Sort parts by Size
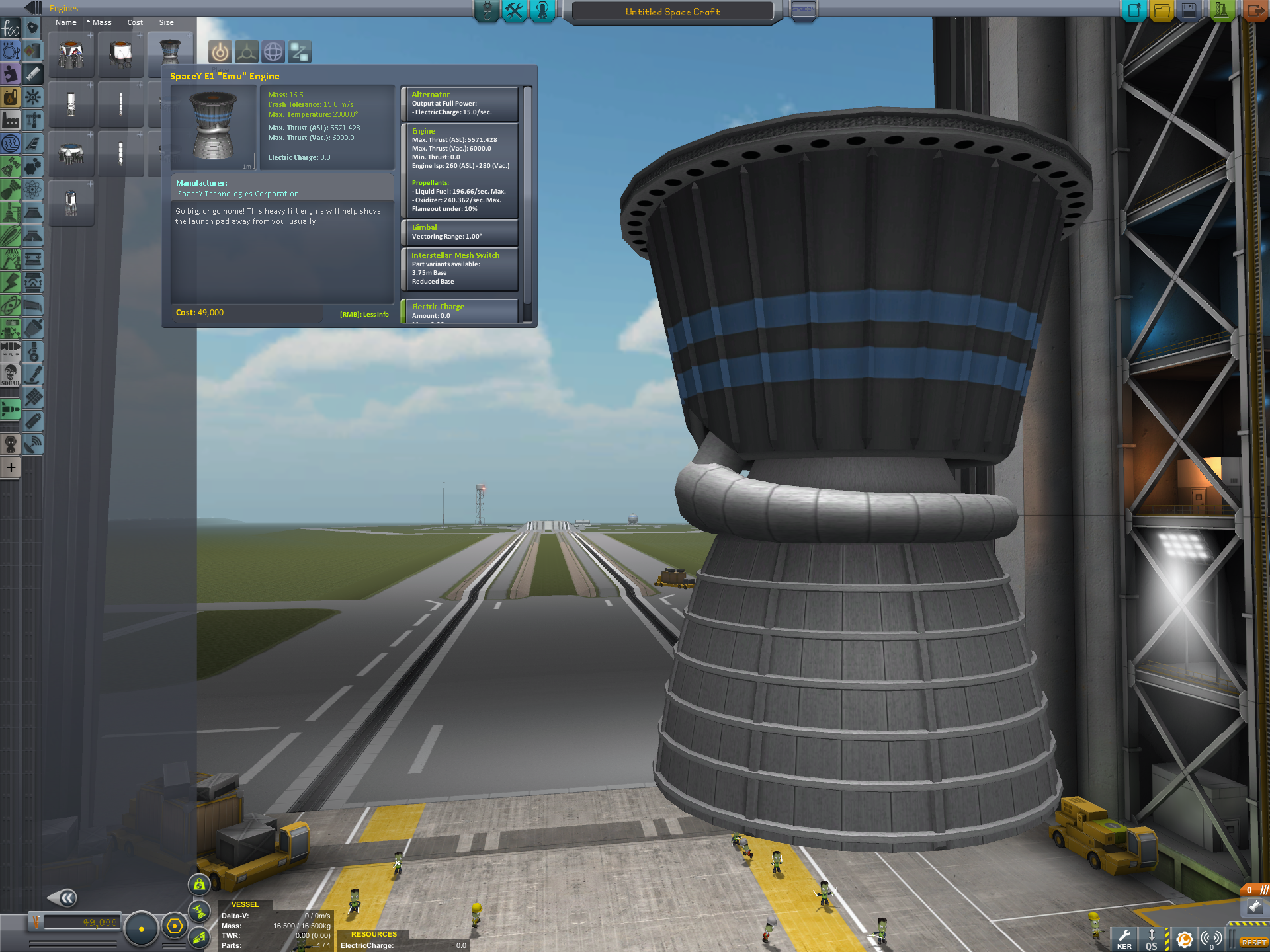1270x952 pixels. (x=166, y=22)
